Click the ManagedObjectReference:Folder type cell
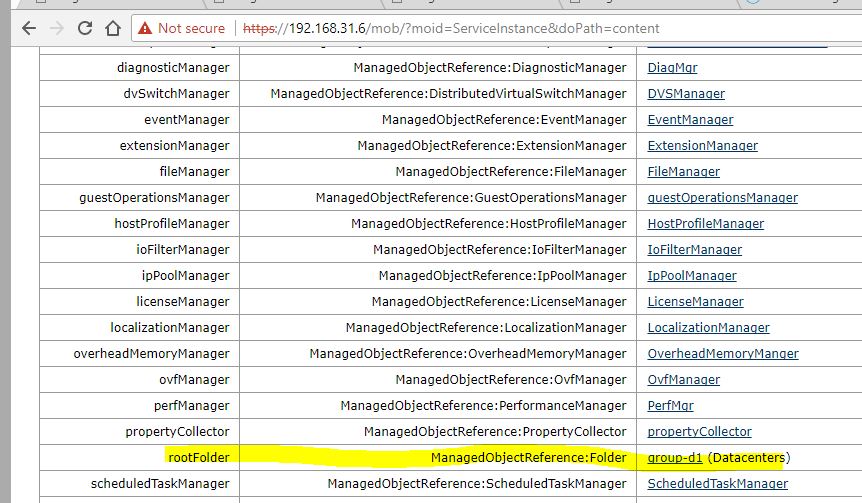 point(438,457)
